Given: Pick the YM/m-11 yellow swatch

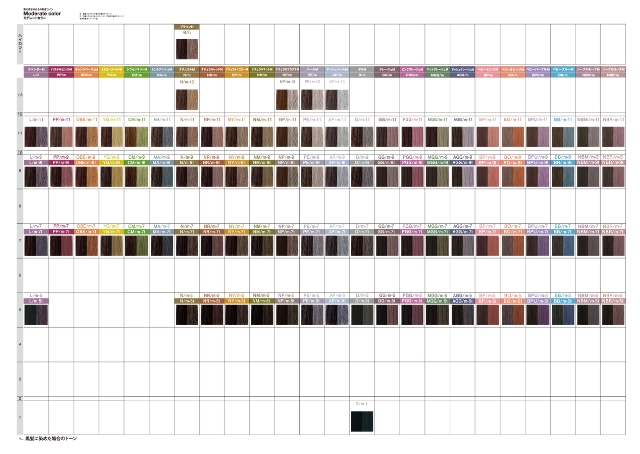Looking at the screenshot, I should click(110, 136).
